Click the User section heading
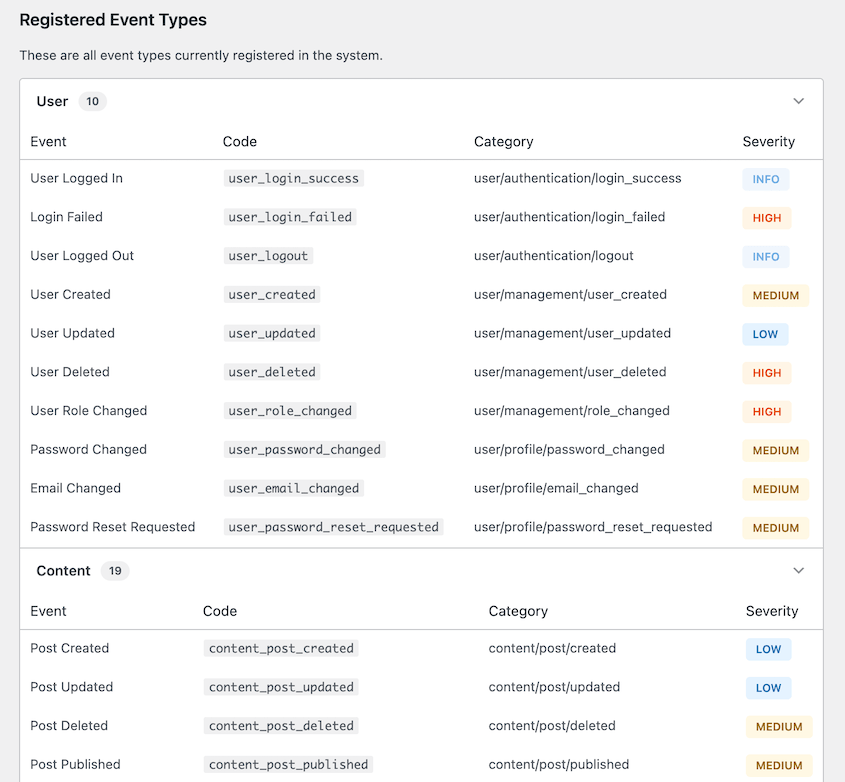Viewport: 845px width, 782px height. pos(52,101)
